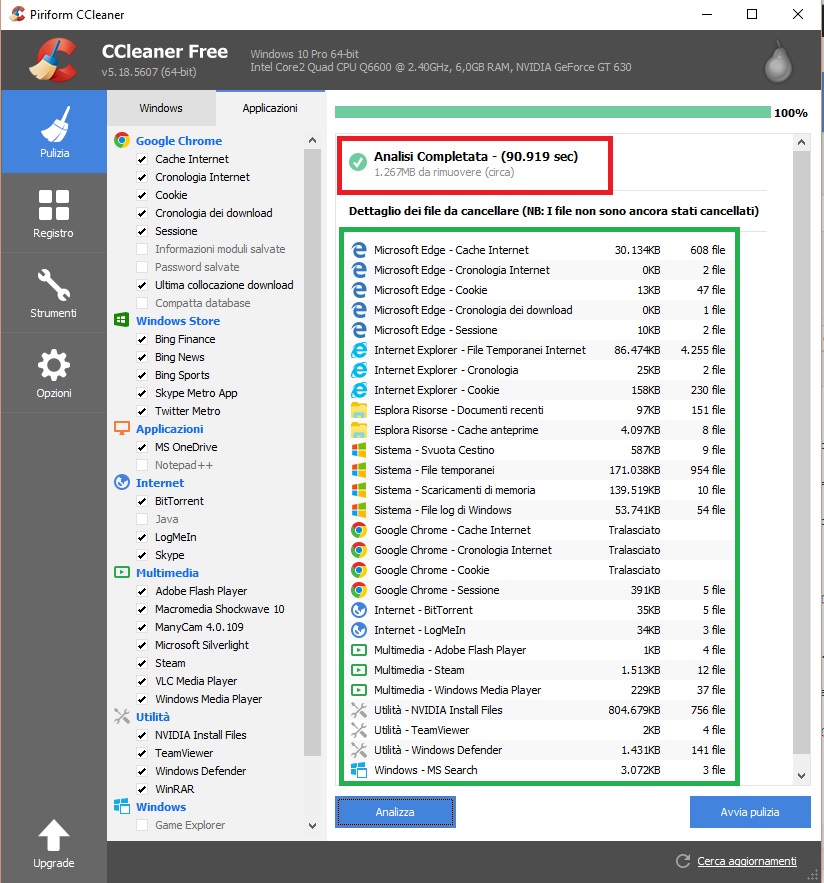Click the NVIDIA Install Files result icon
The height and width of the screenshot is (883, 824).
[359, 710]
